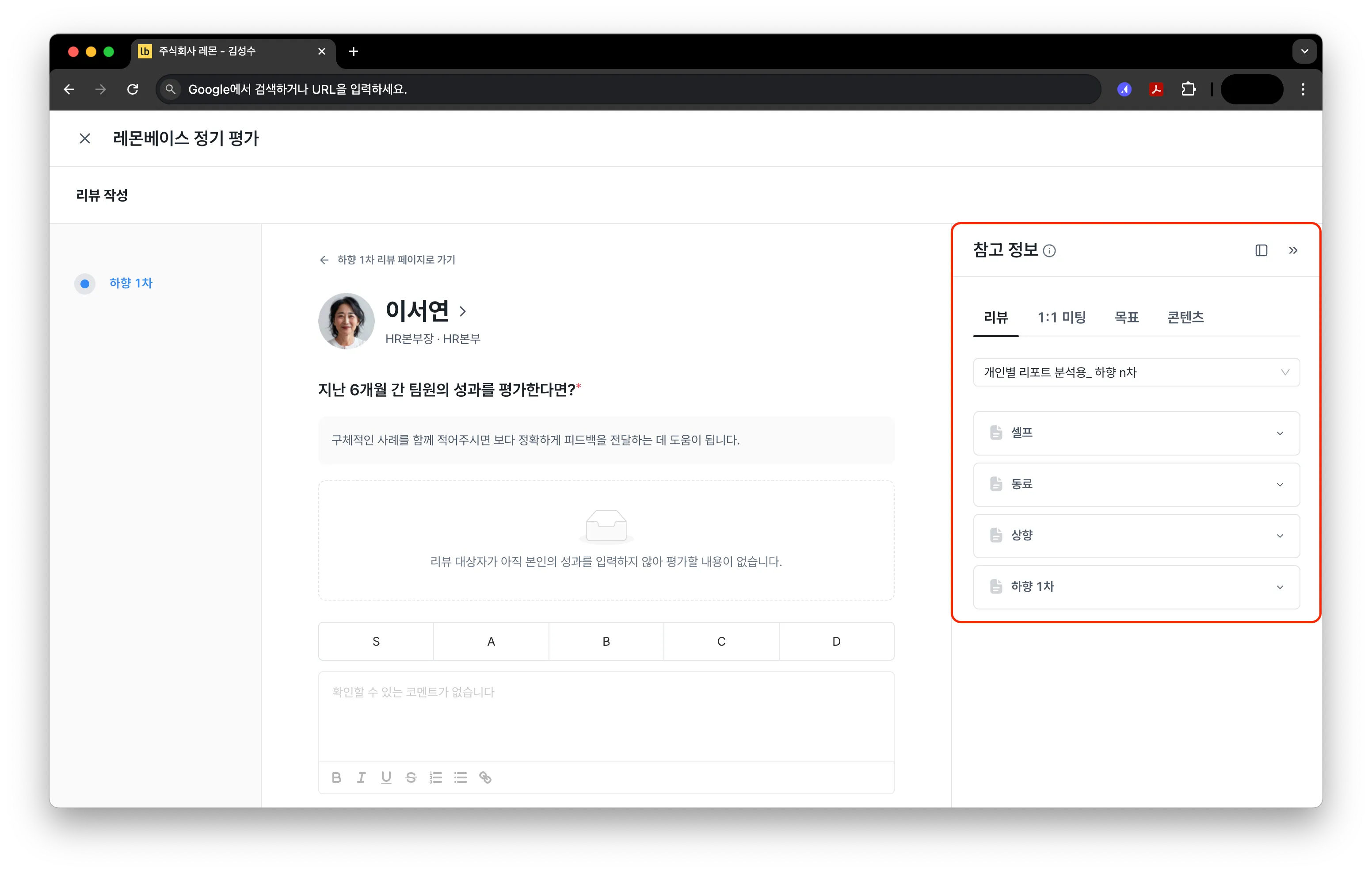The width and height of the screenshot is (1372, 873).
Task: Reload the current browser page
Action: coord(133,89)
